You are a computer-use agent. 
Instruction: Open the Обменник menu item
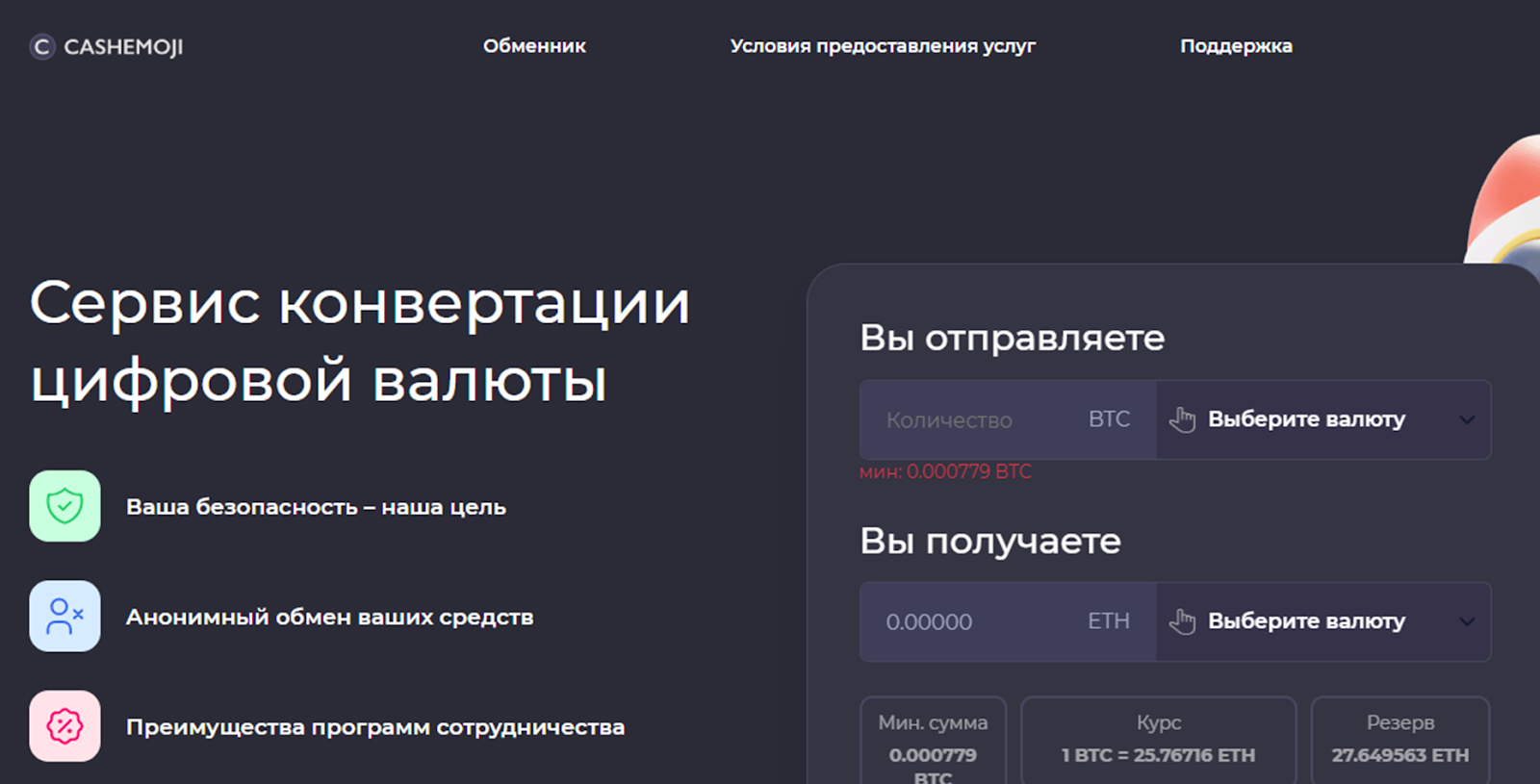(534, 46)
